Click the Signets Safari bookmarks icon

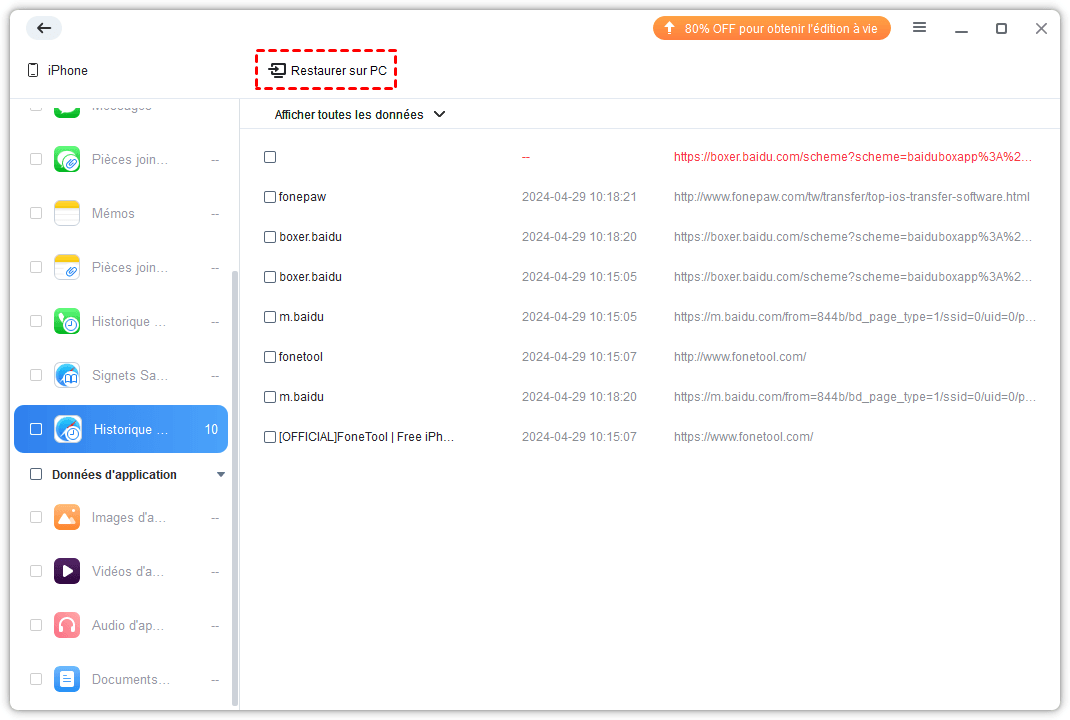click(x=67, y=375)
